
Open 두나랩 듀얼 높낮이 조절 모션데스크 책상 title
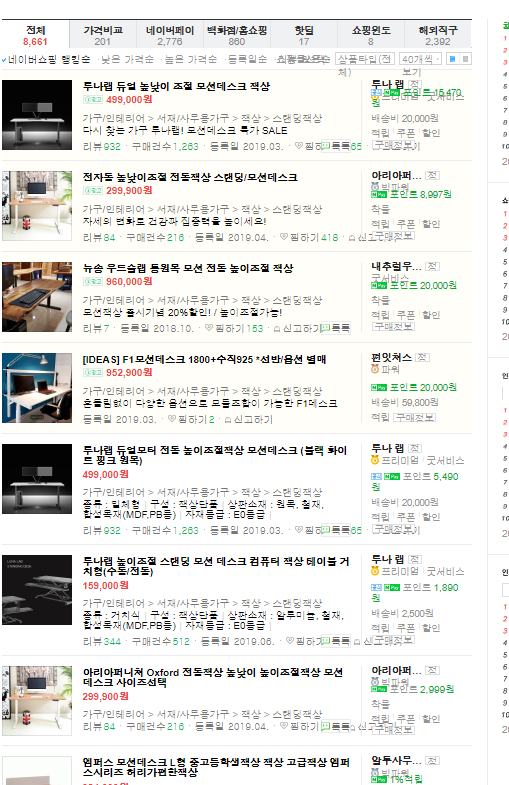176,86
